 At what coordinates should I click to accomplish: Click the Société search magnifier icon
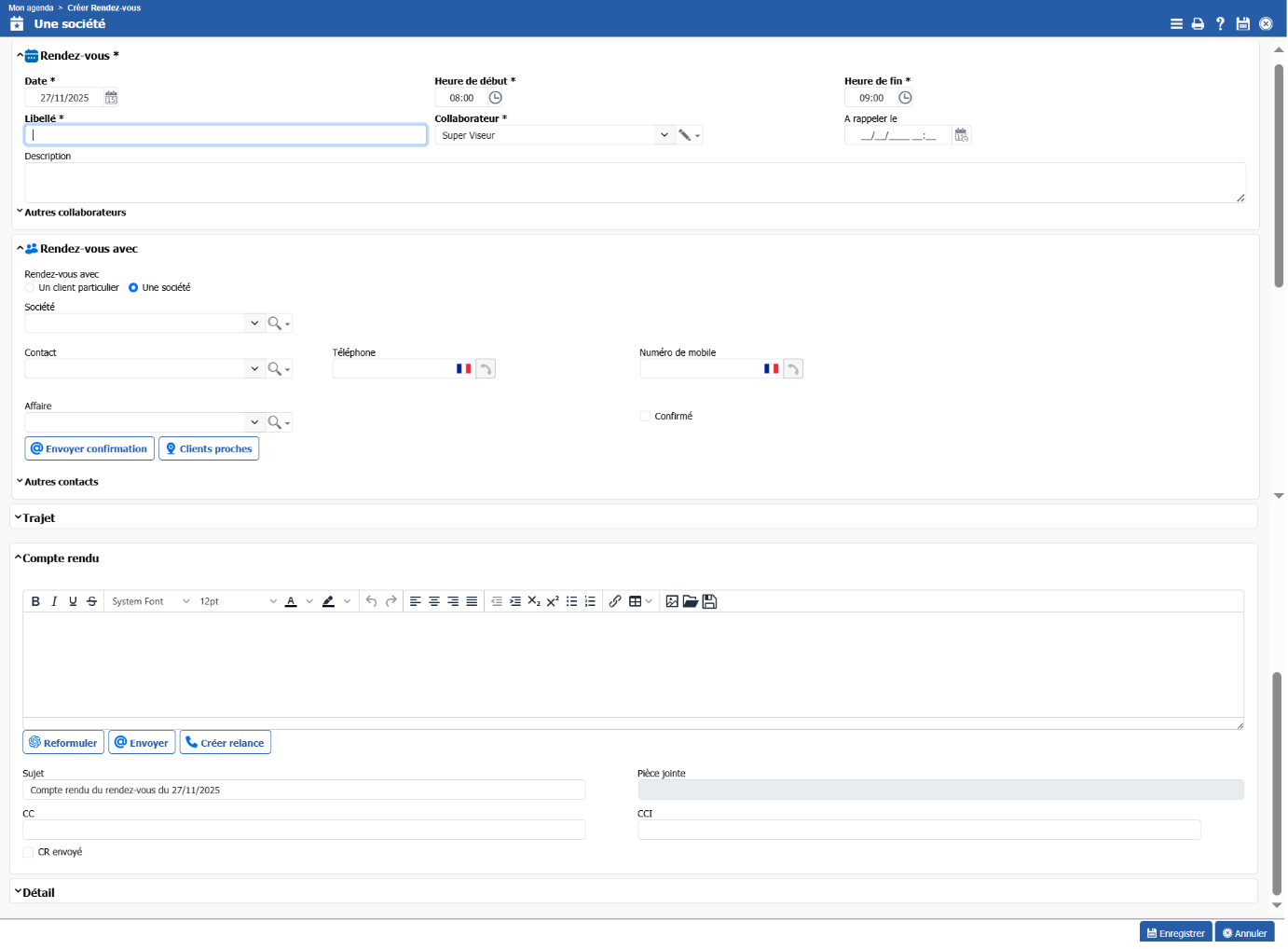click(275, 323)
